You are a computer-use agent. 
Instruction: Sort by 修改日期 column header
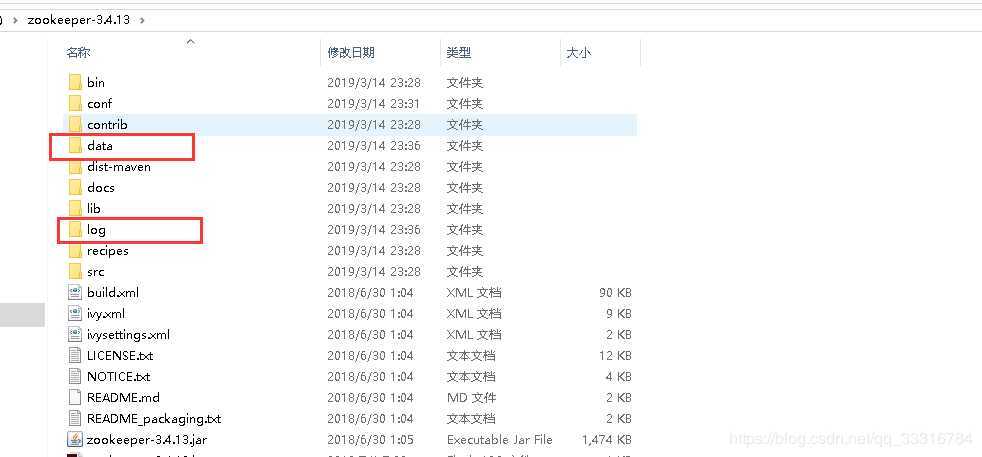351,53
